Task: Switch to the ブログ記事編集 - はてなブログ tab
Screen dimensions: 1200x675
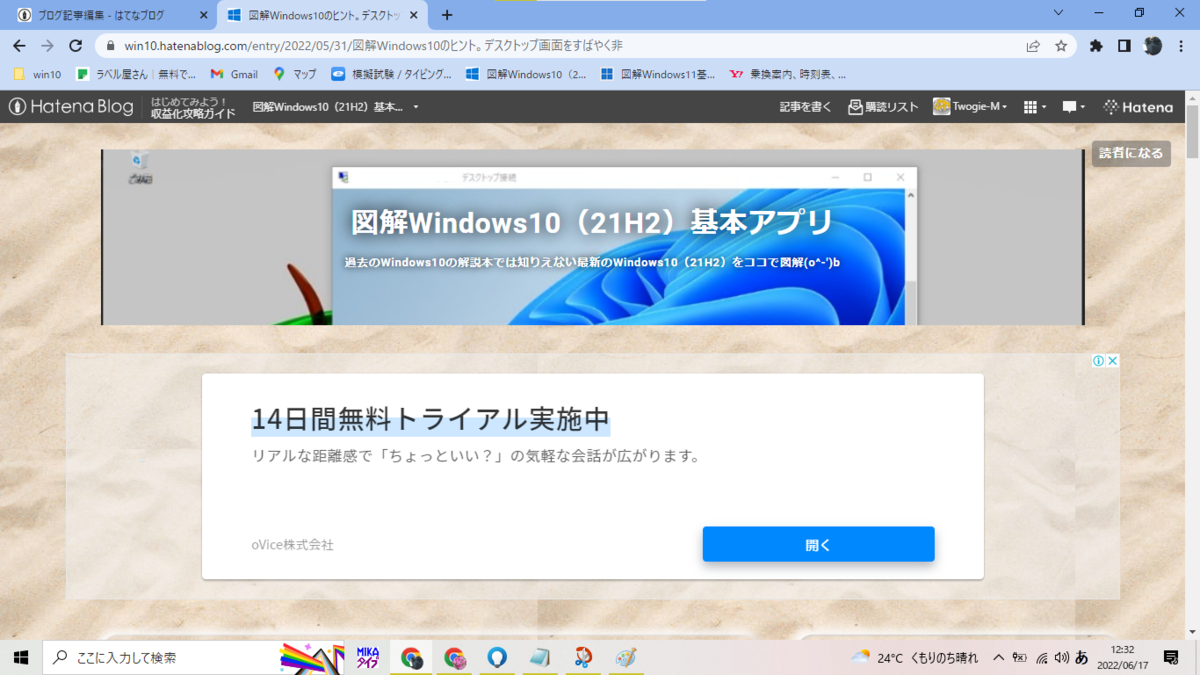Action: [100, 16]
